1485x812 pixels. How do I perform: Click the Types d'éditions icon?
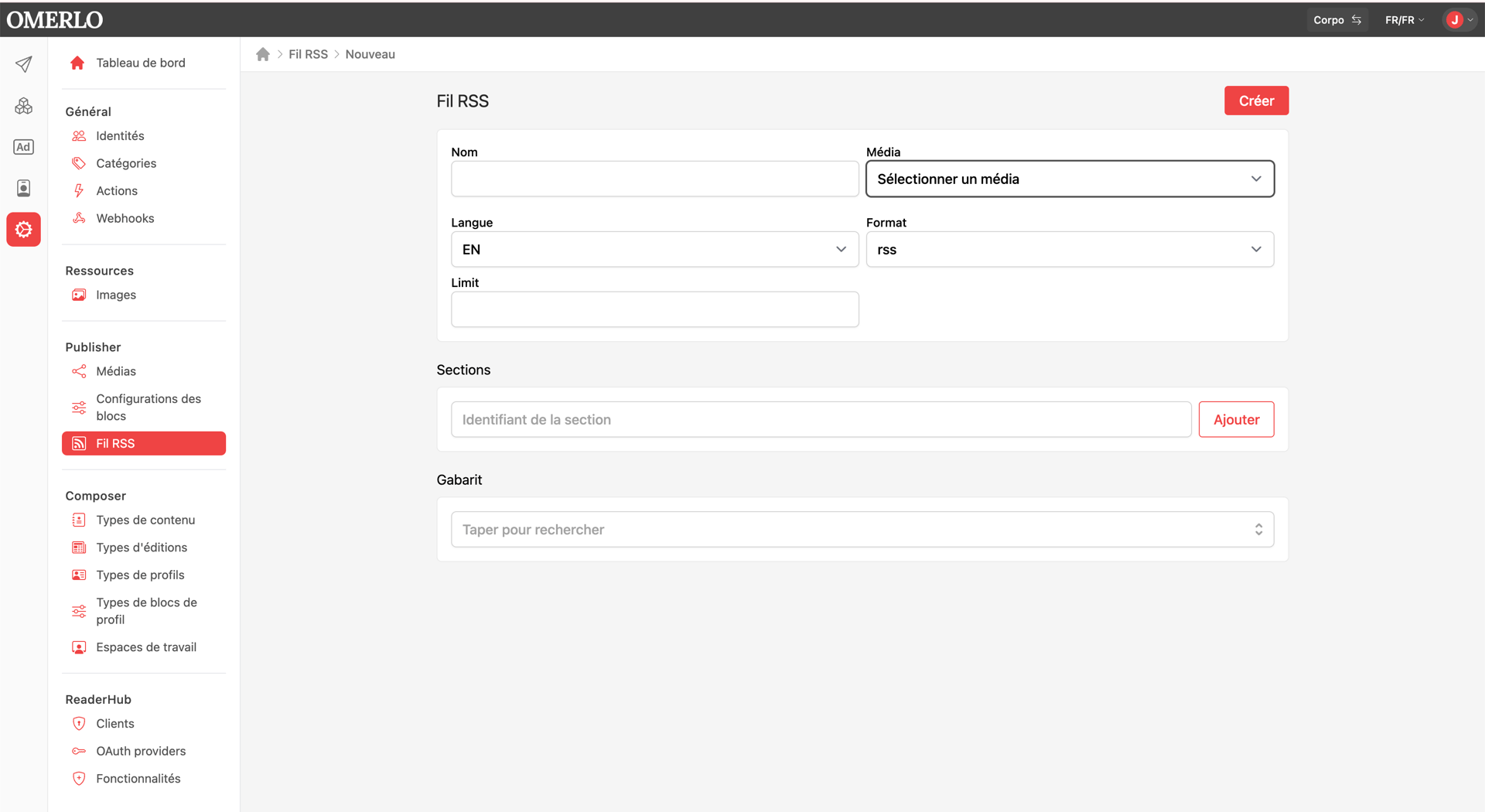(79, 548)
